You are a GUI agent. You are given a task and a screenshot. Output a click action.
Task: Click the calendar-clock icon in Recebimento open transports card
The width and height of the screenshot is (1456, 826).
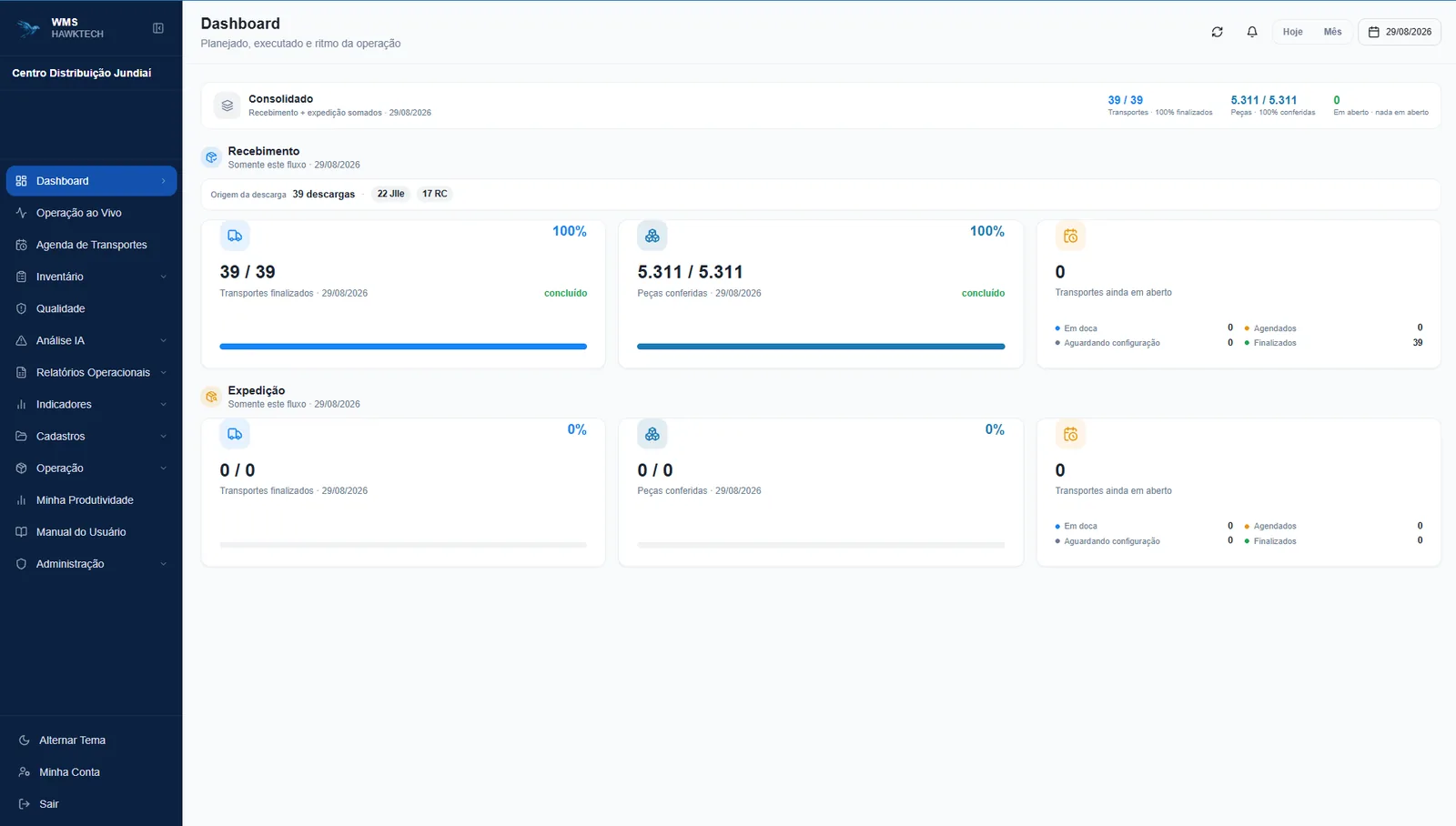tap(1070, 236)
